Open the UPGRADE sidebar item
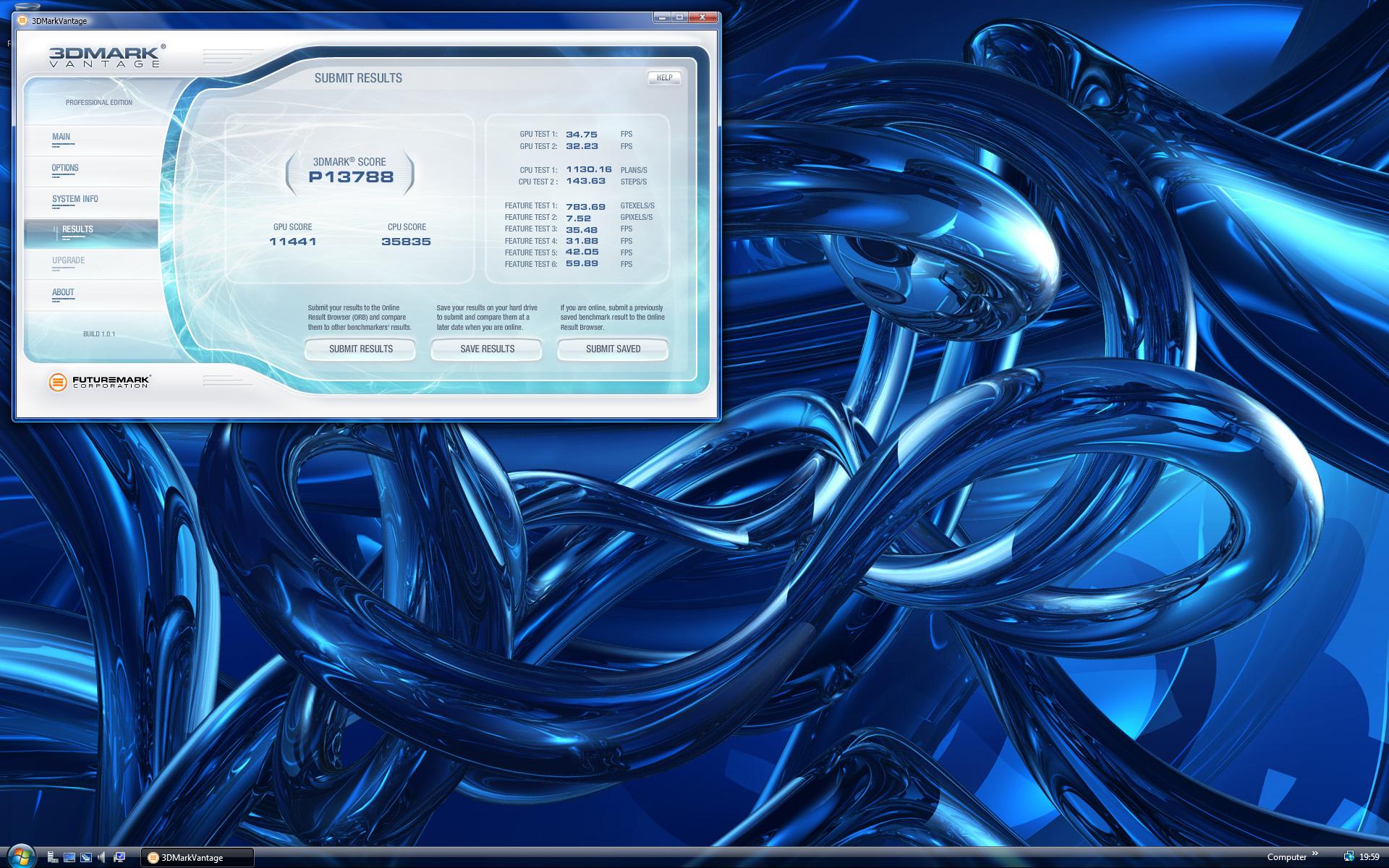Image resolution: width=1389 pixels, height=868 pixels. pyautogui.click(x=91, y=264)
